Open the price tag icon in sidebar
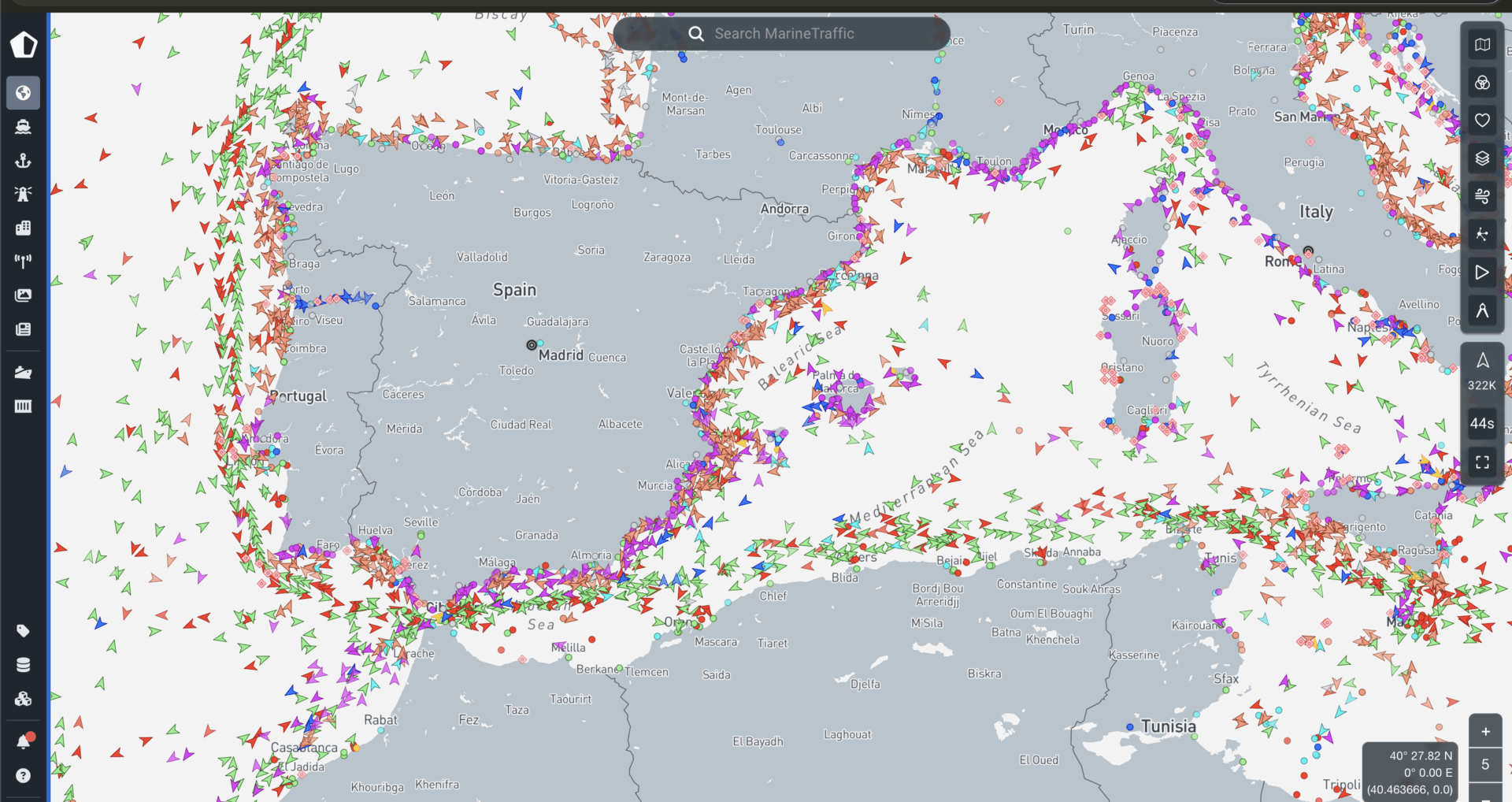Image resolution: width=1512 pixels, height=802 pixels. click(x=23, y=631)
